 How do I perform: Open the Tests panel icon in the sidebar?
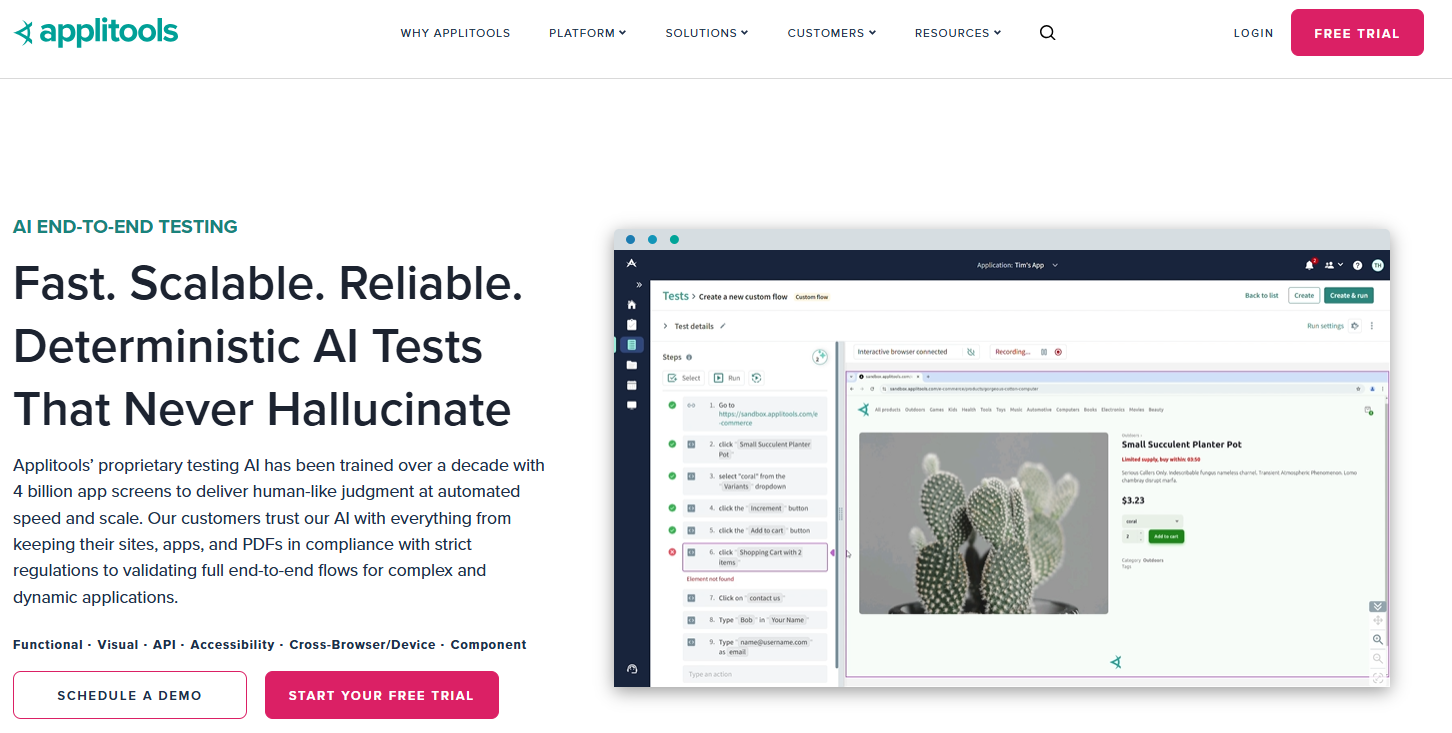tap(632, 344)
